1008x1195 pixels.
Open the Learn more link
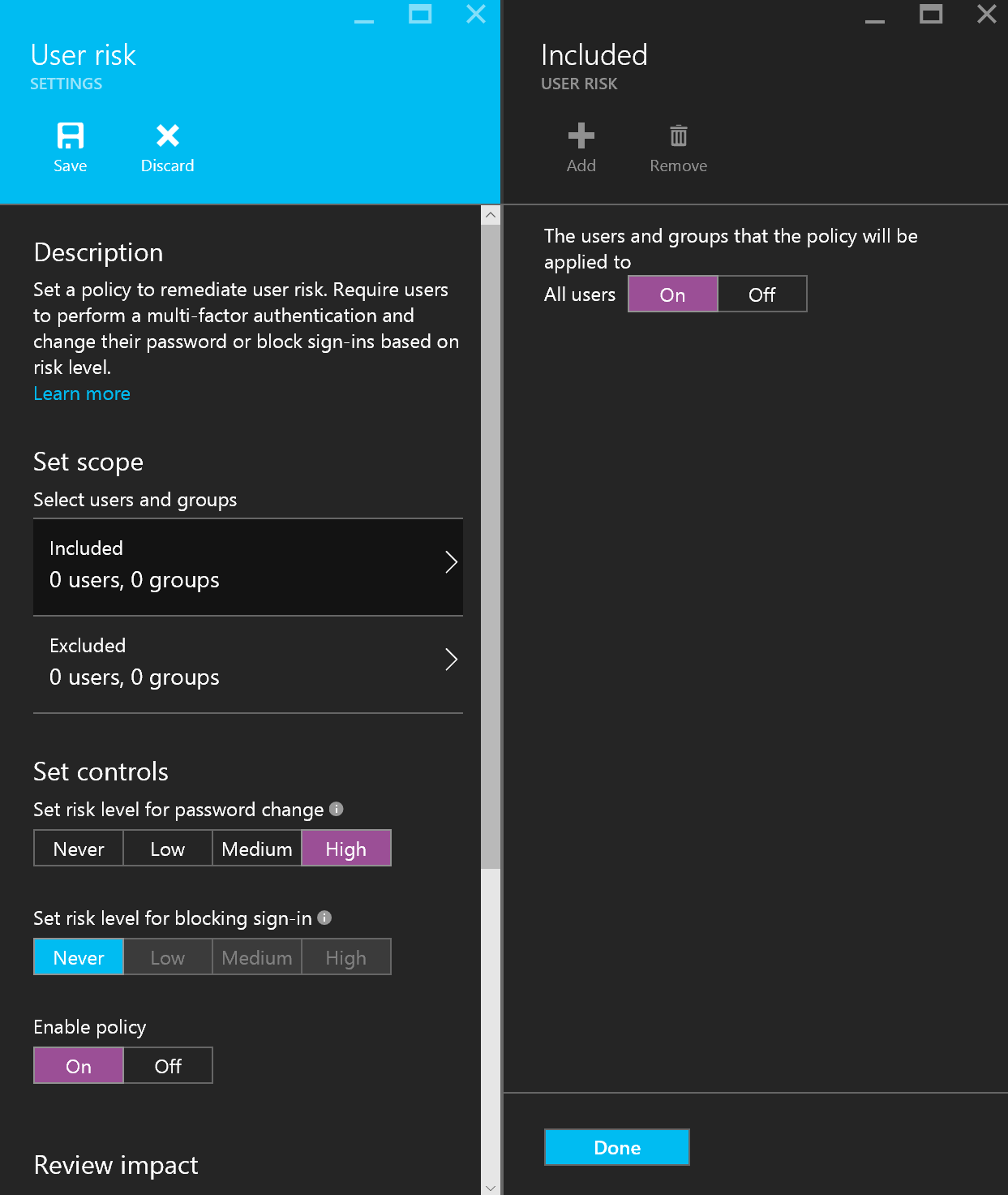(82, 393)
